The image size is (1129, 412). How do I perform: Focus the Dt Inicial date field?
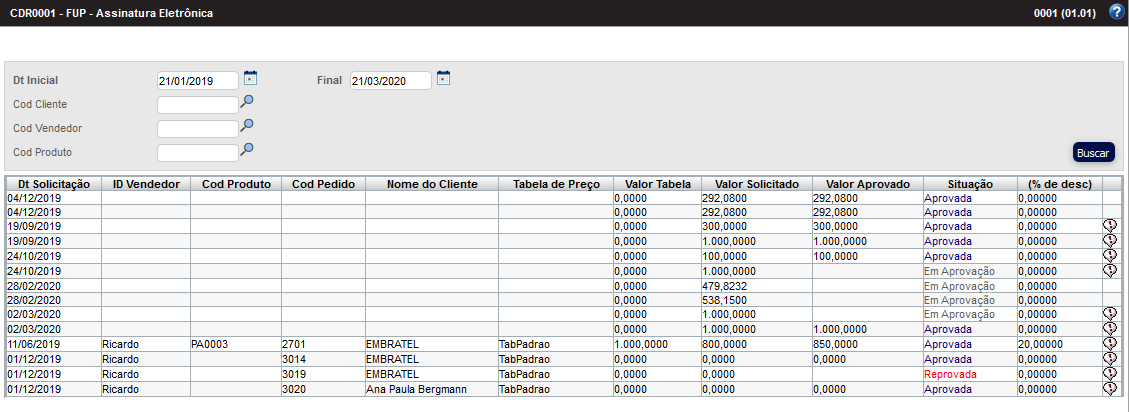197,80
